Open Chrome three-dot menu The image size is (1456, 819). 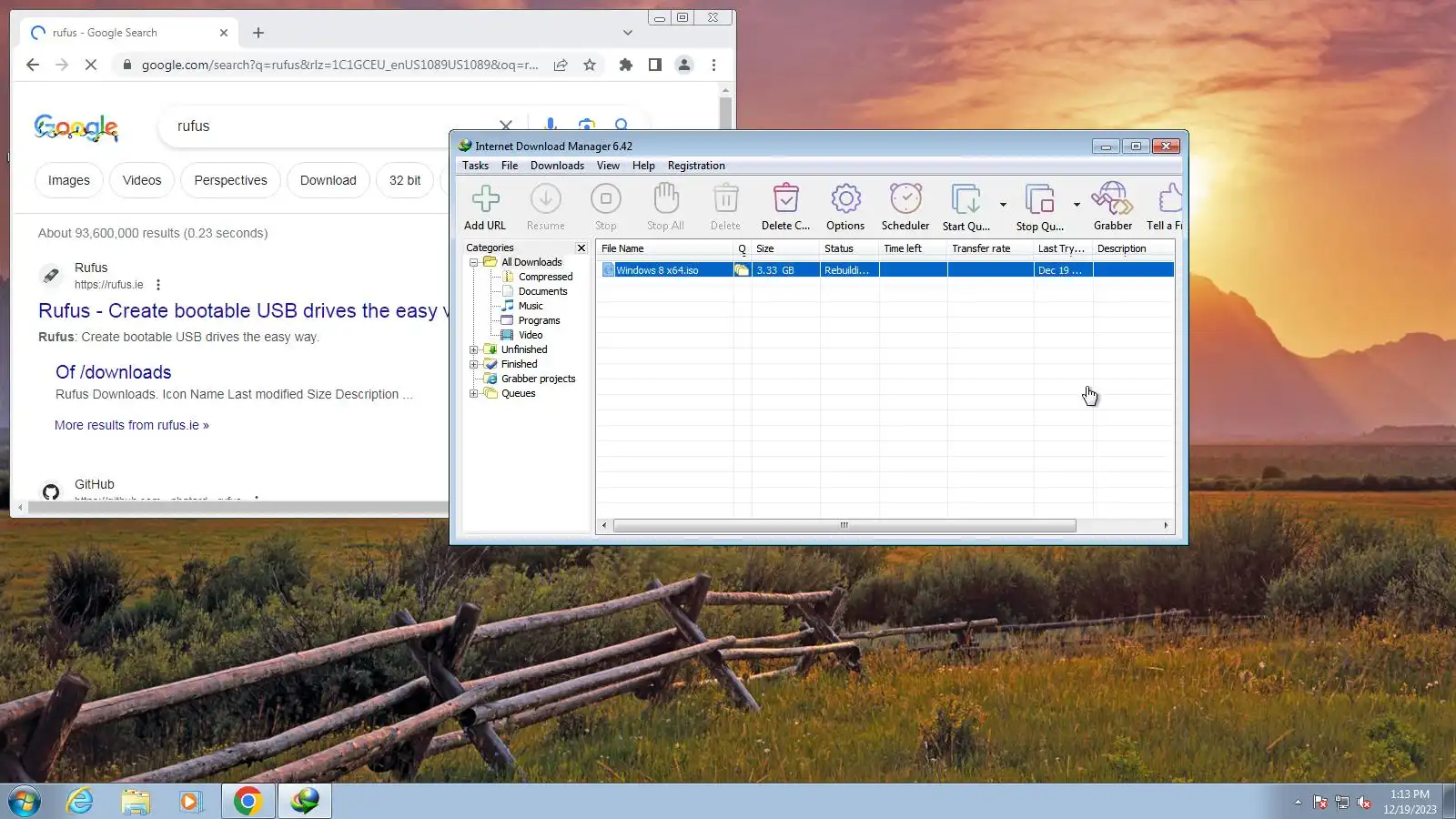pos(713,65)
